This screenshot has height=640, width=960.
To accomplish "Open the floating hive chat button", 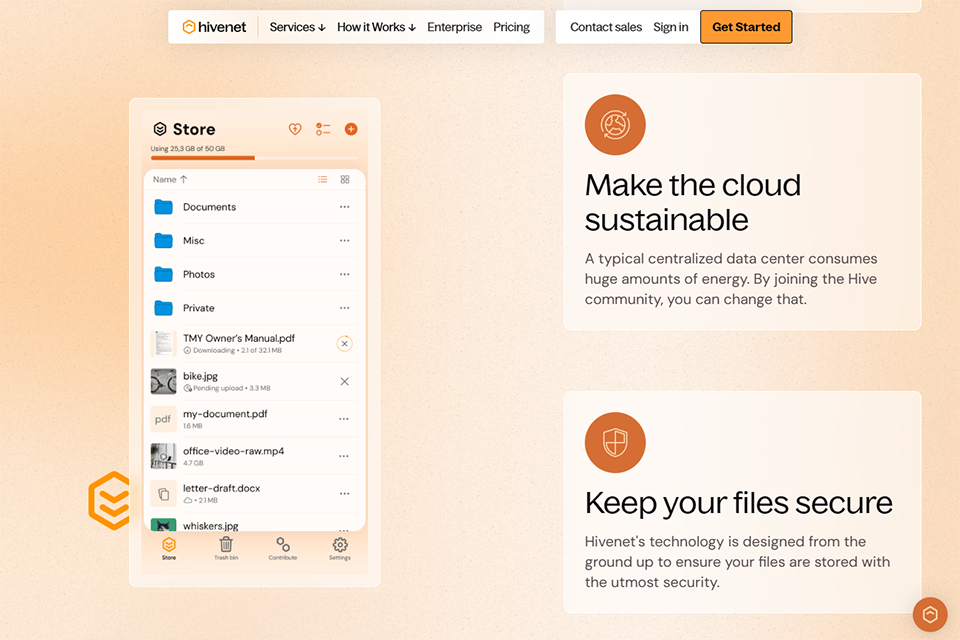I will [930, 614].
